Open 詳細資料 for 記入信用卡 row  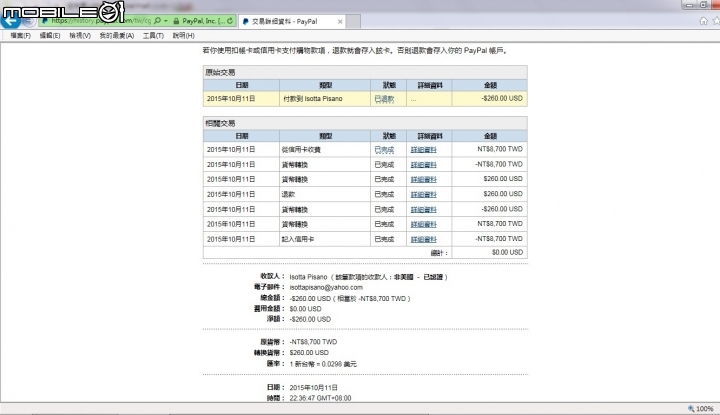pos(423,240)
